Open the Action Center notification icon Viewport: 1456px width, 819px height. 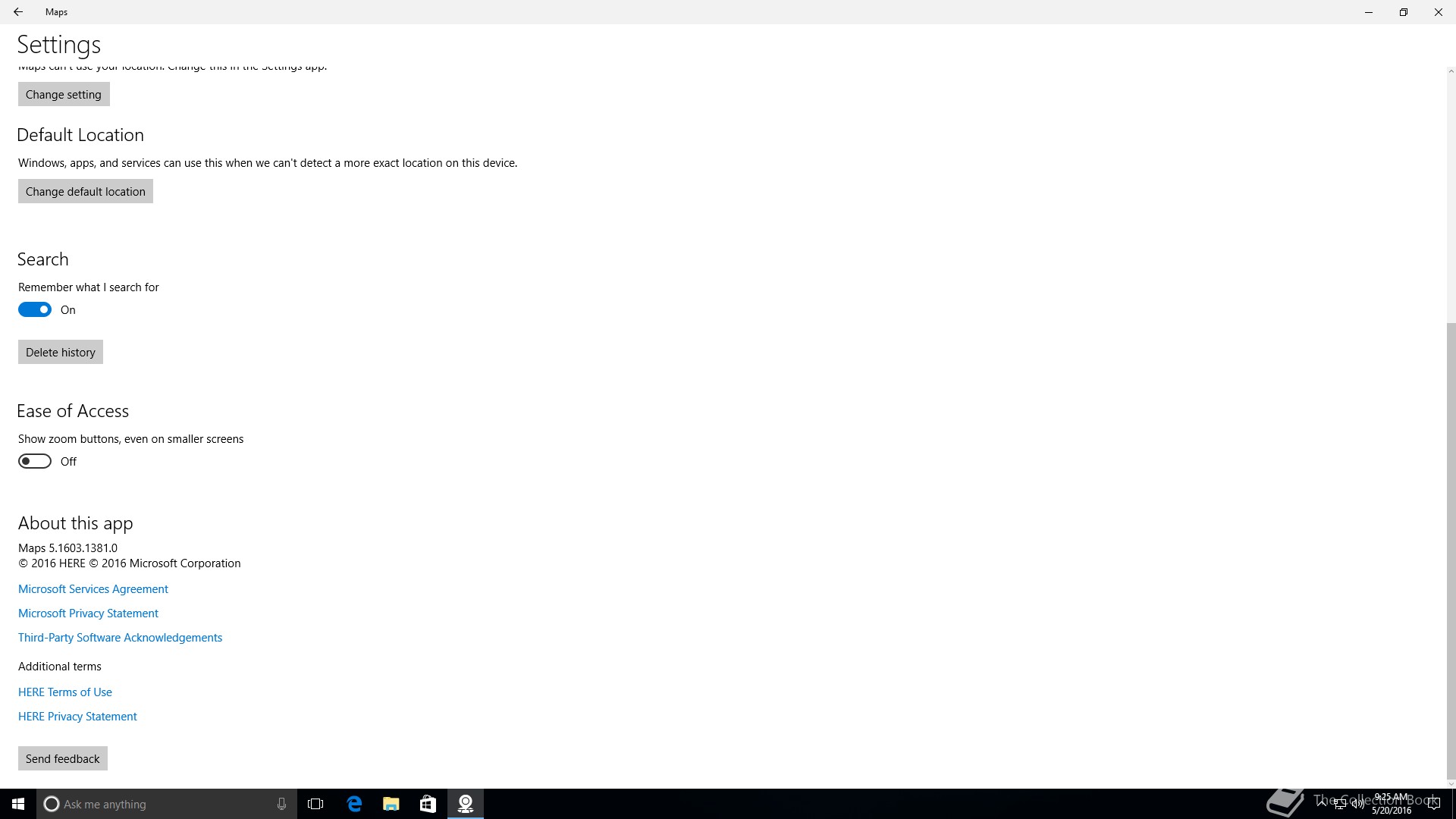[x=1433, y=804]
